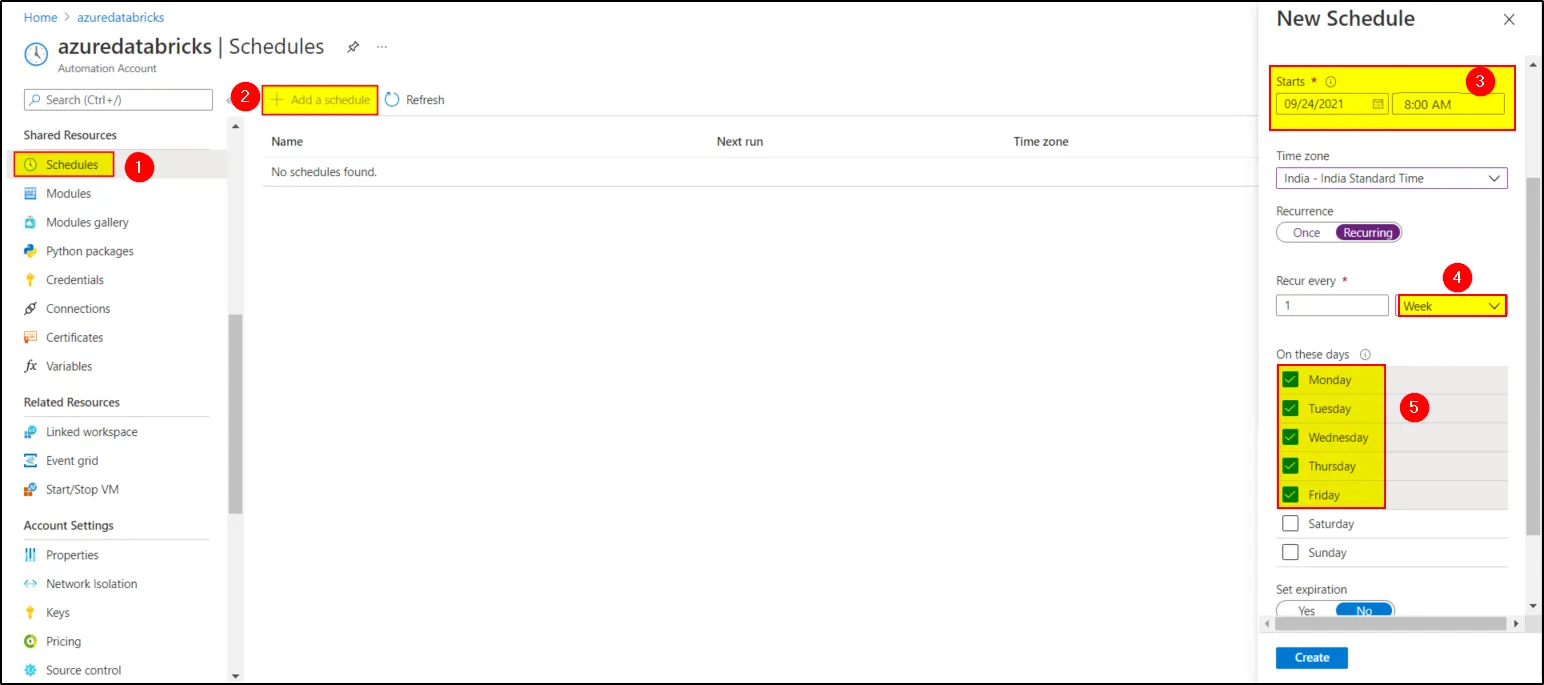Collapse the sidebar with chevron button
The image size is (1544, 685).
(228, 100)
